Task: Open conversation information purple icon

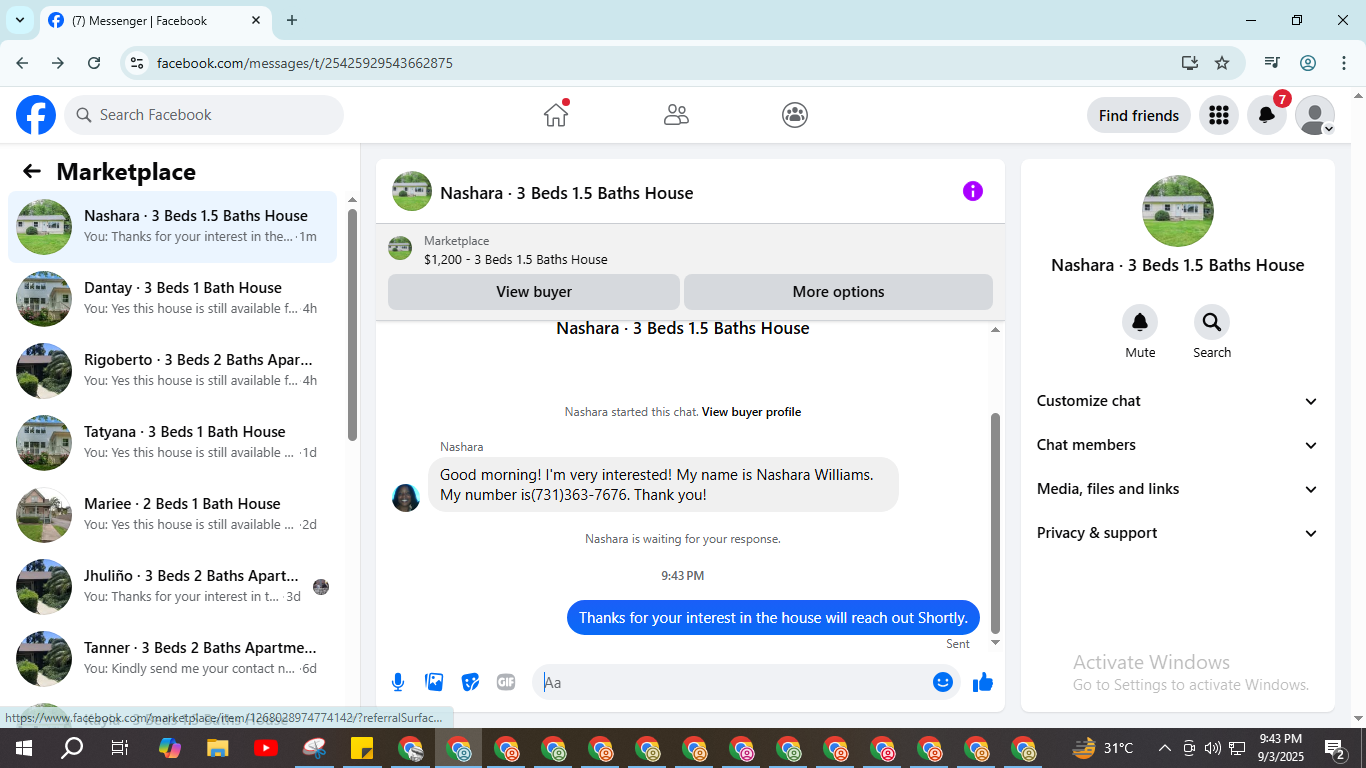Action: click(973, 191)
